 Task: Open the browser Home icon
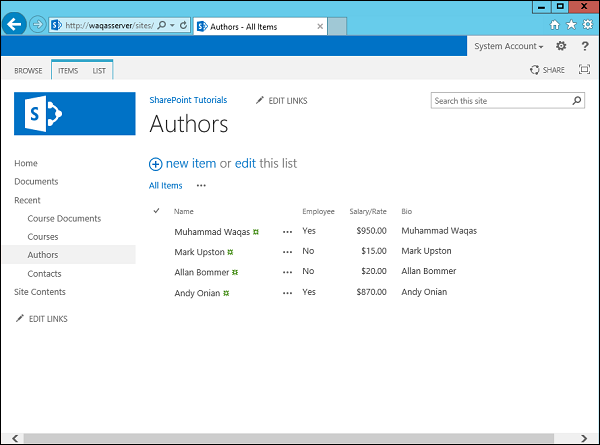555,24
